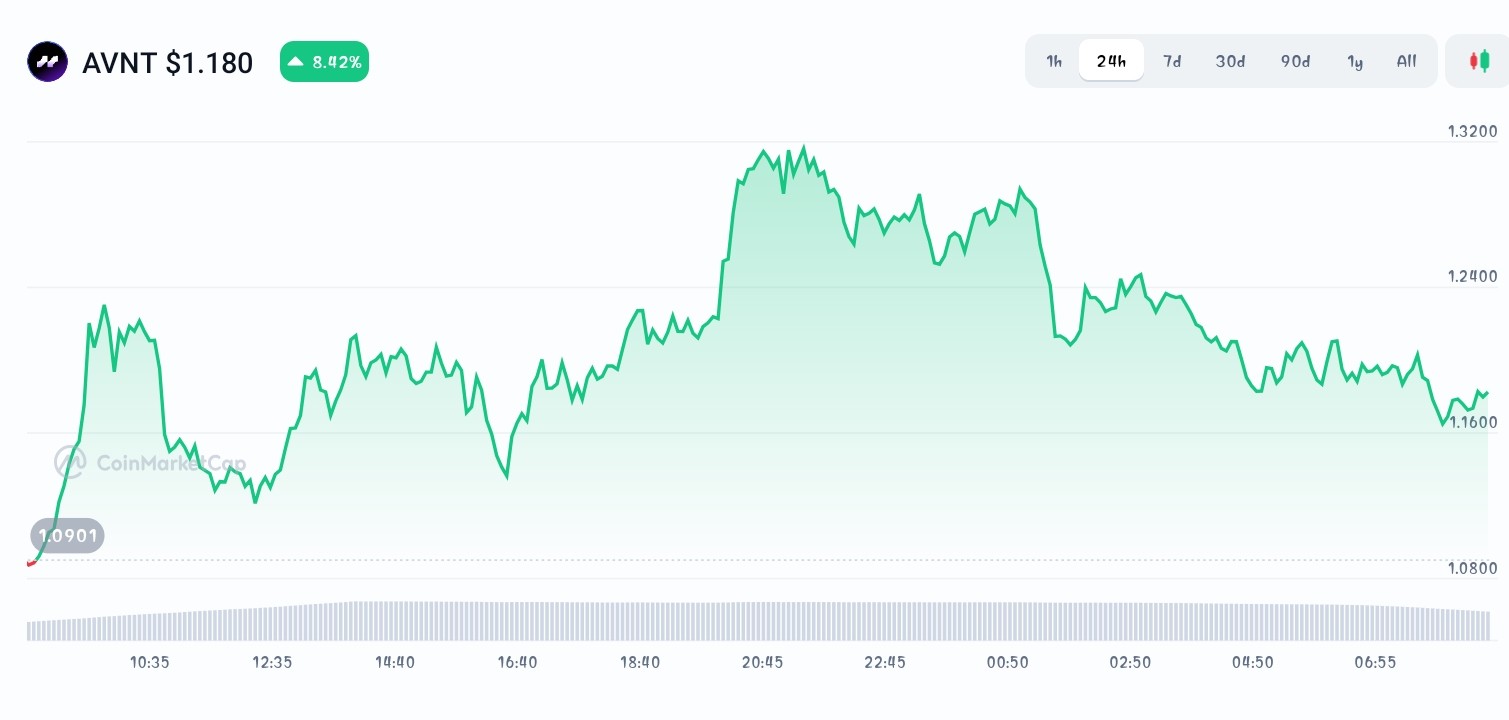
Task: Click the red candle in the chart-type icon
Action: pos(1473,61)
